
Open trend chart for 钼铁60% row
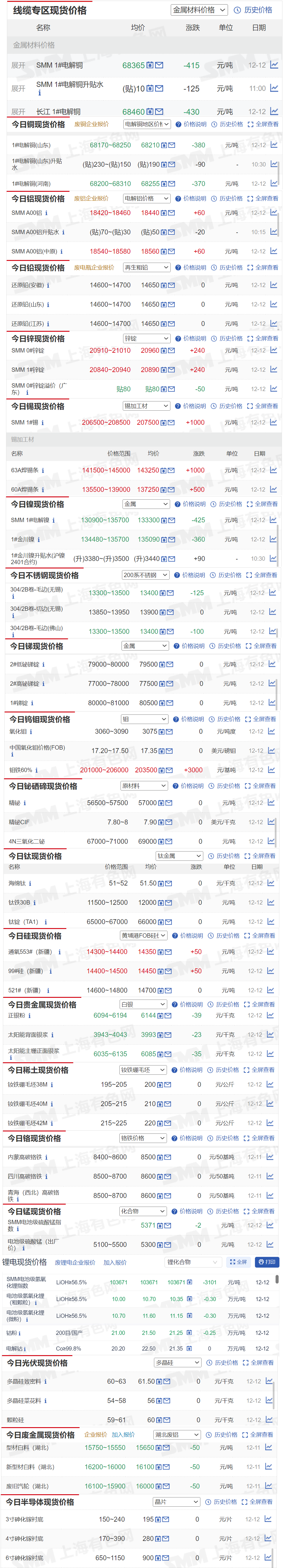[x=272, y=770]
